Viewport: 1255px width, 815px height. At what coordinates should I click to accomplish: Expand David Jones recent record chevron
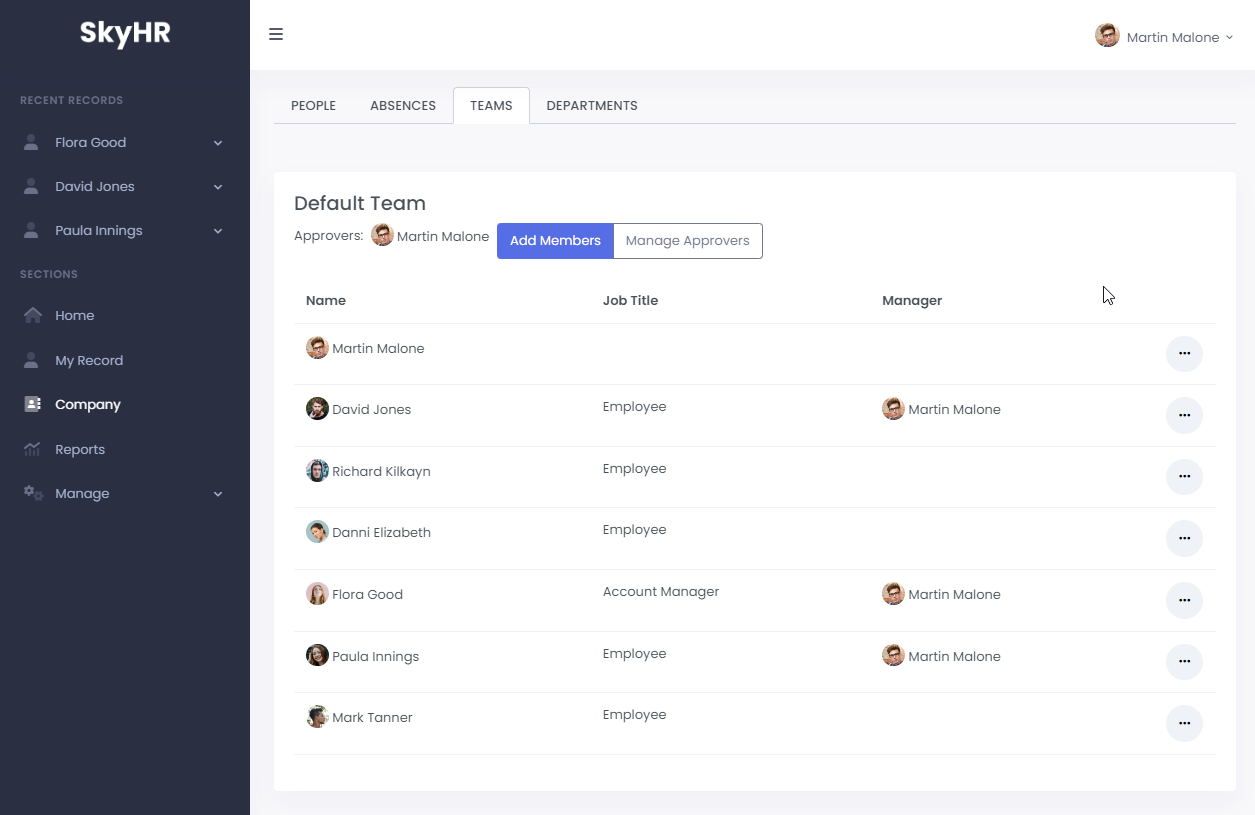click(218, 187)
